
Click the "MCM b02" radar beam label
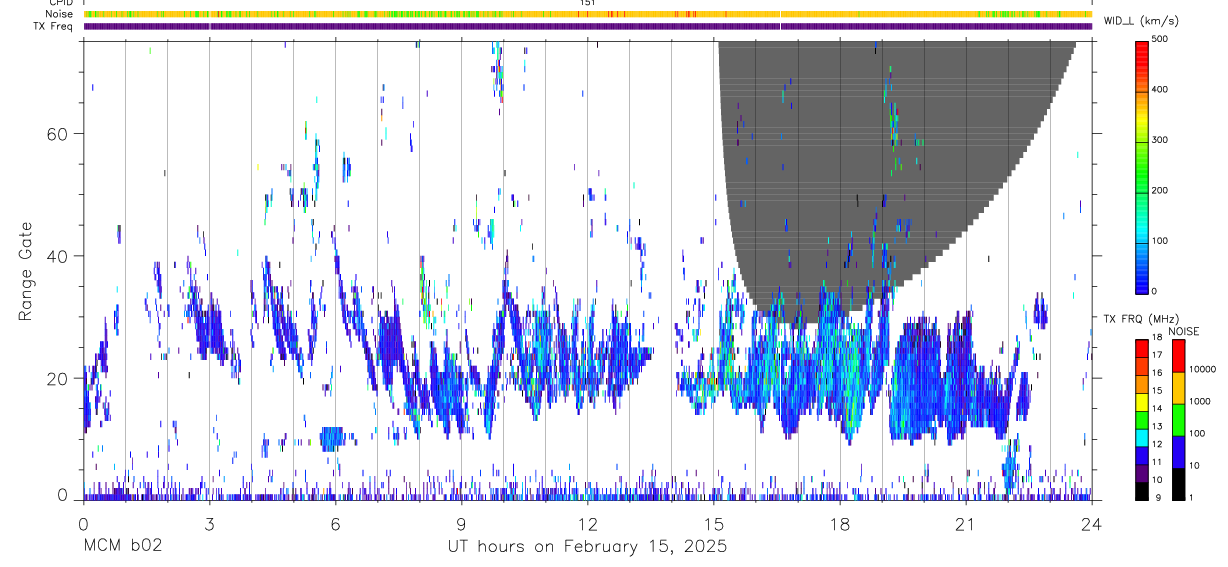(x=123, y=546)
